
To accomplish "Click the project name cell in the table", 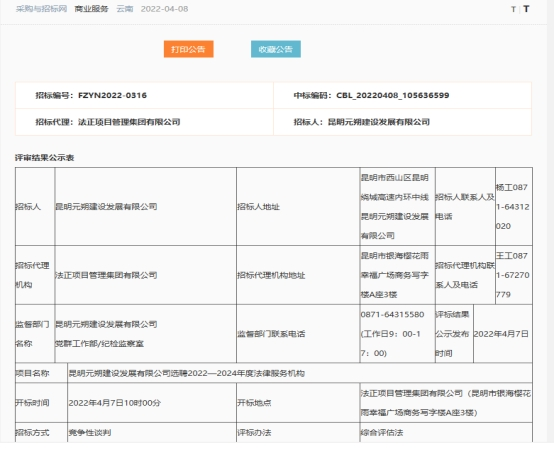I will click(300, 373).
